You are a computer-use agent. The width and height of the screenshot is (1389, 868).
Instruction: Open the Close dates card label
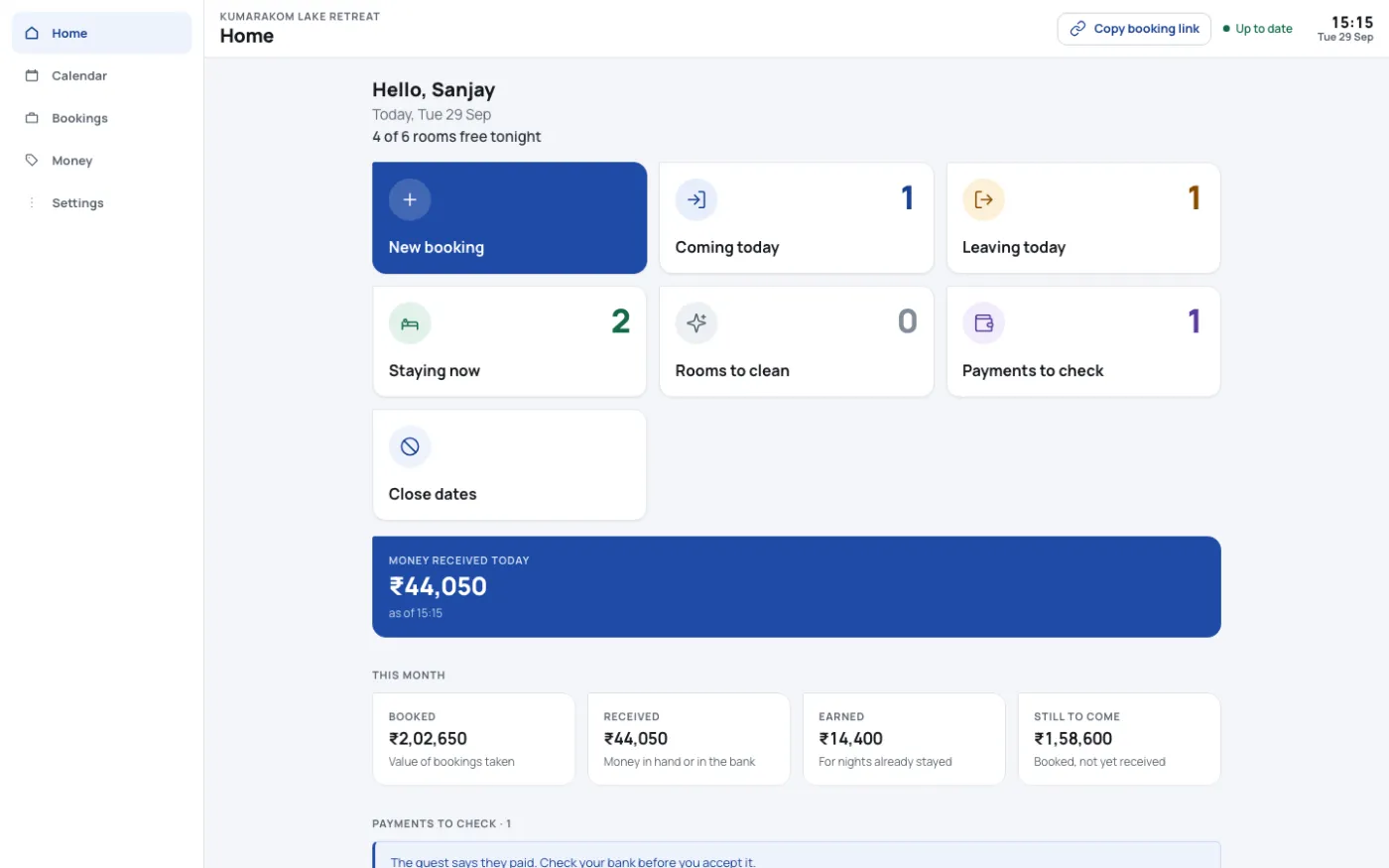[433, 494]
